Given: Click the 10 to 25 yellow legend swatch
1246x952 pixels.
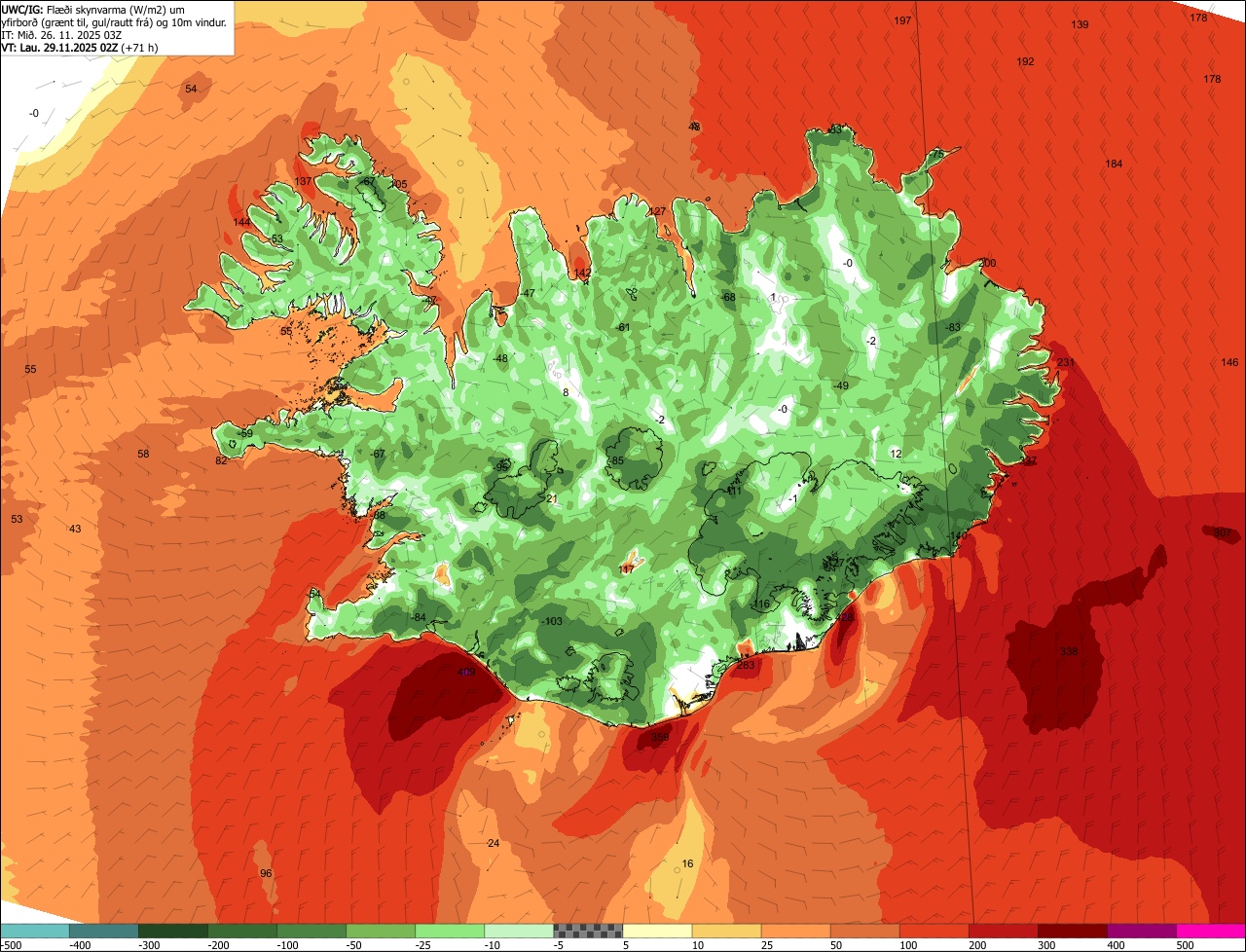Looking at the screenshot, I should (x=727, y=931).
